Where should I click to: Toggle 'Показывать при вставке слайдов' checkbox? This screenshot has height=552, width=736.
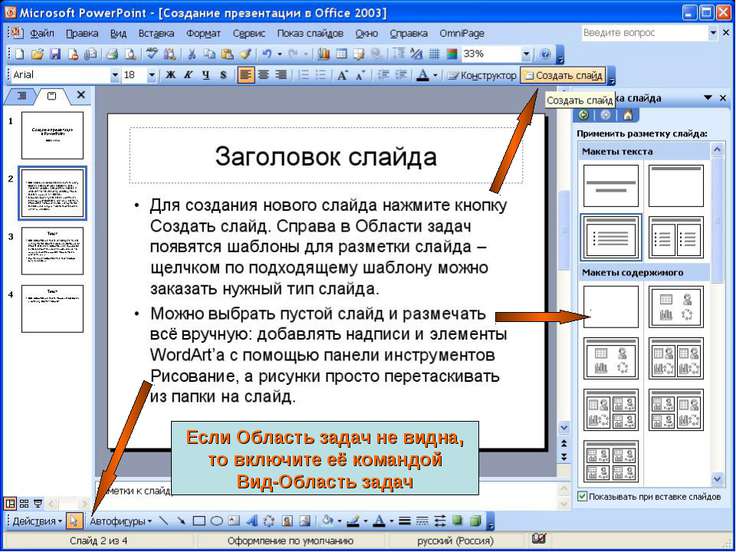[583, 496]
